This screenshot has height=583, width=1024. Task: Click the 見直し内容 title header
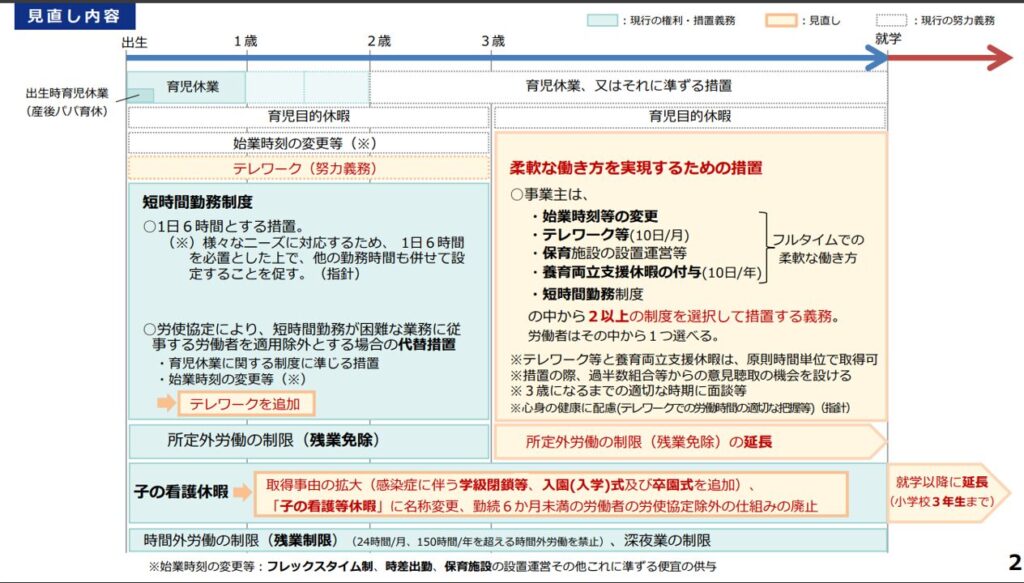pyautogui.click(x=75, y=17)
